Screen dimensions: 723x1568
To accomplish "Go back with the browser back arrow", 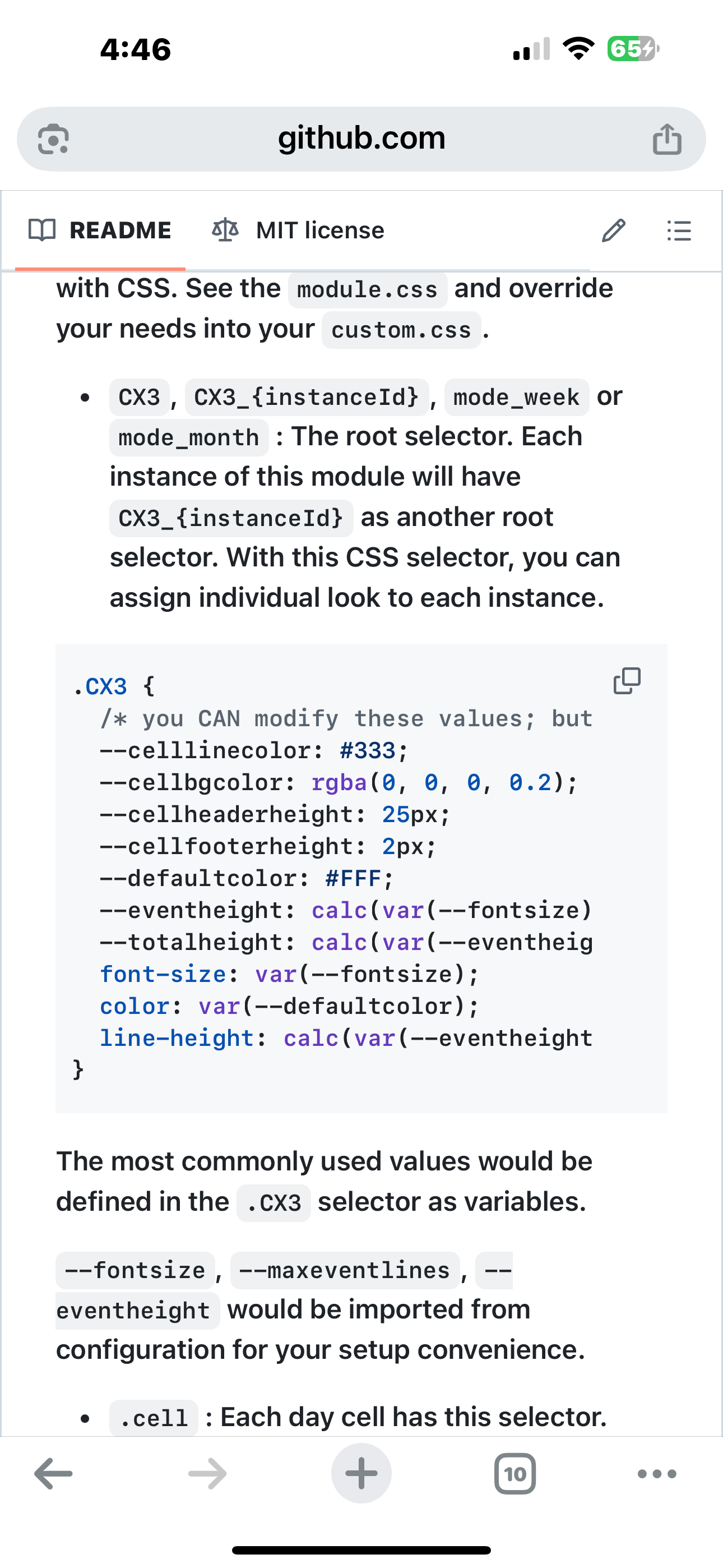I will point(54,1474).
